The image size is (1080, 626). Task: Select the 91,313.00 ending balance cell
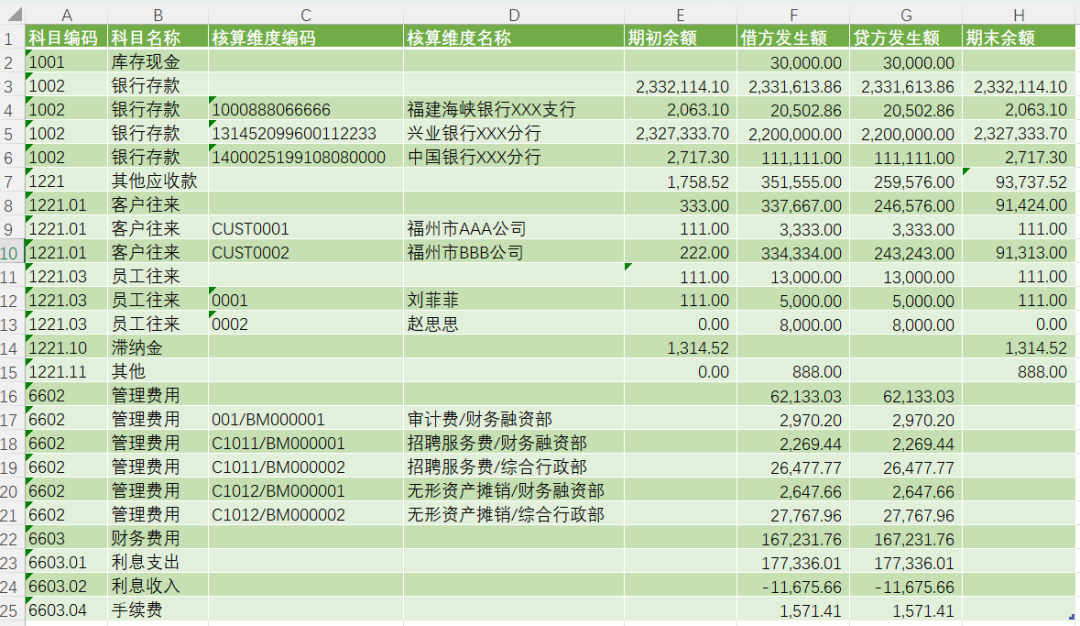[x=1019, y=253]
